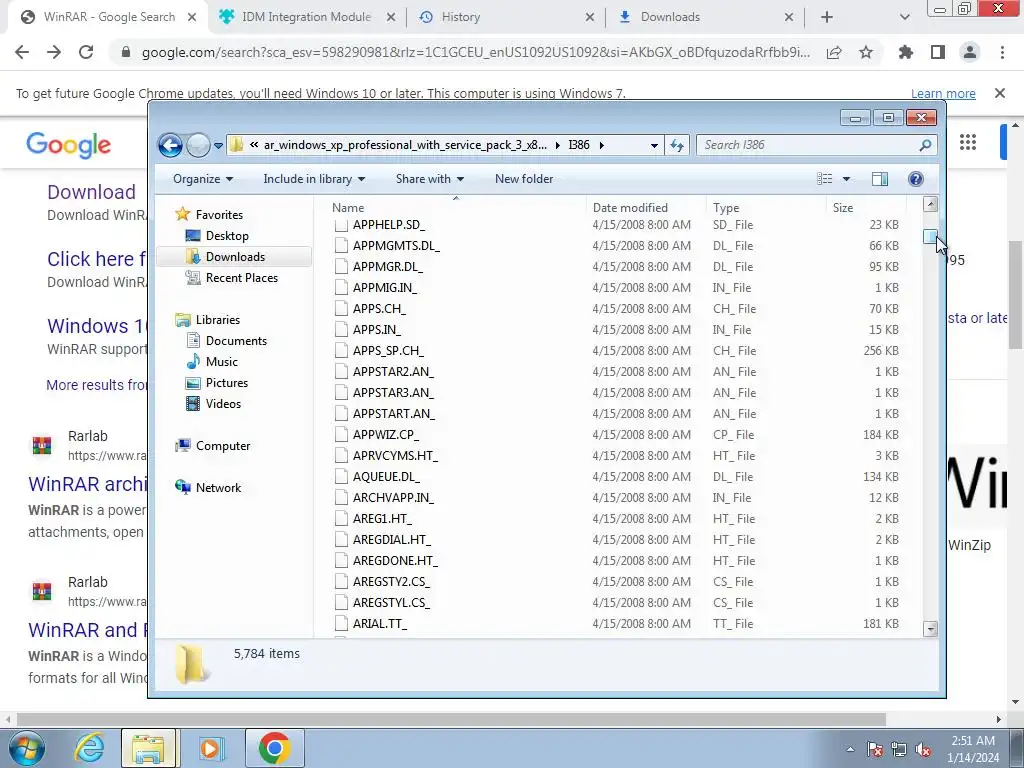
Task: Click the I386 segment in the address bar
Action: (579, 145)
